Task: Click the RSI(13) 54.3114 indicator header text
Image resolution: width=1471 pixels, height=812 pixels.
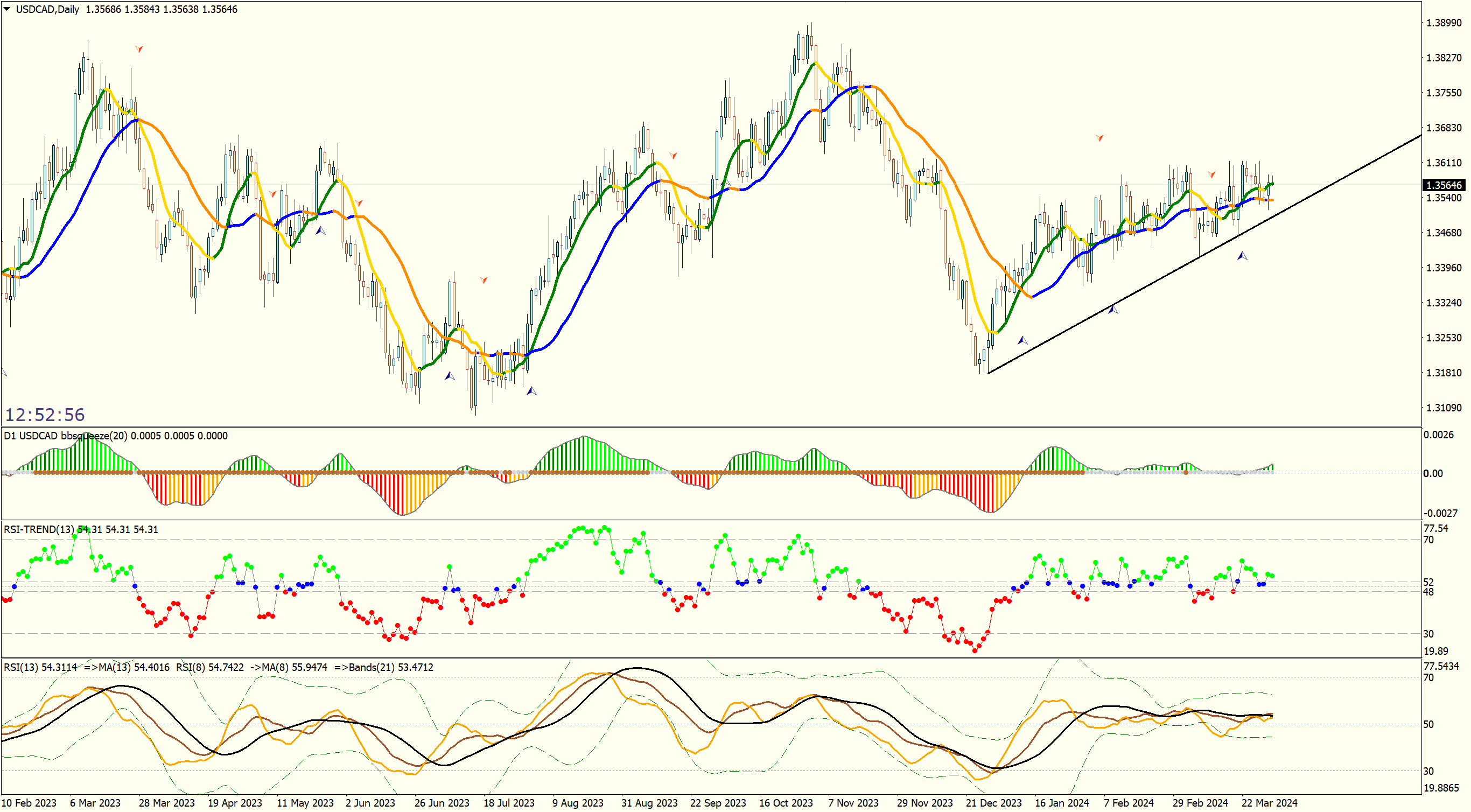Action: coord(40,667)
